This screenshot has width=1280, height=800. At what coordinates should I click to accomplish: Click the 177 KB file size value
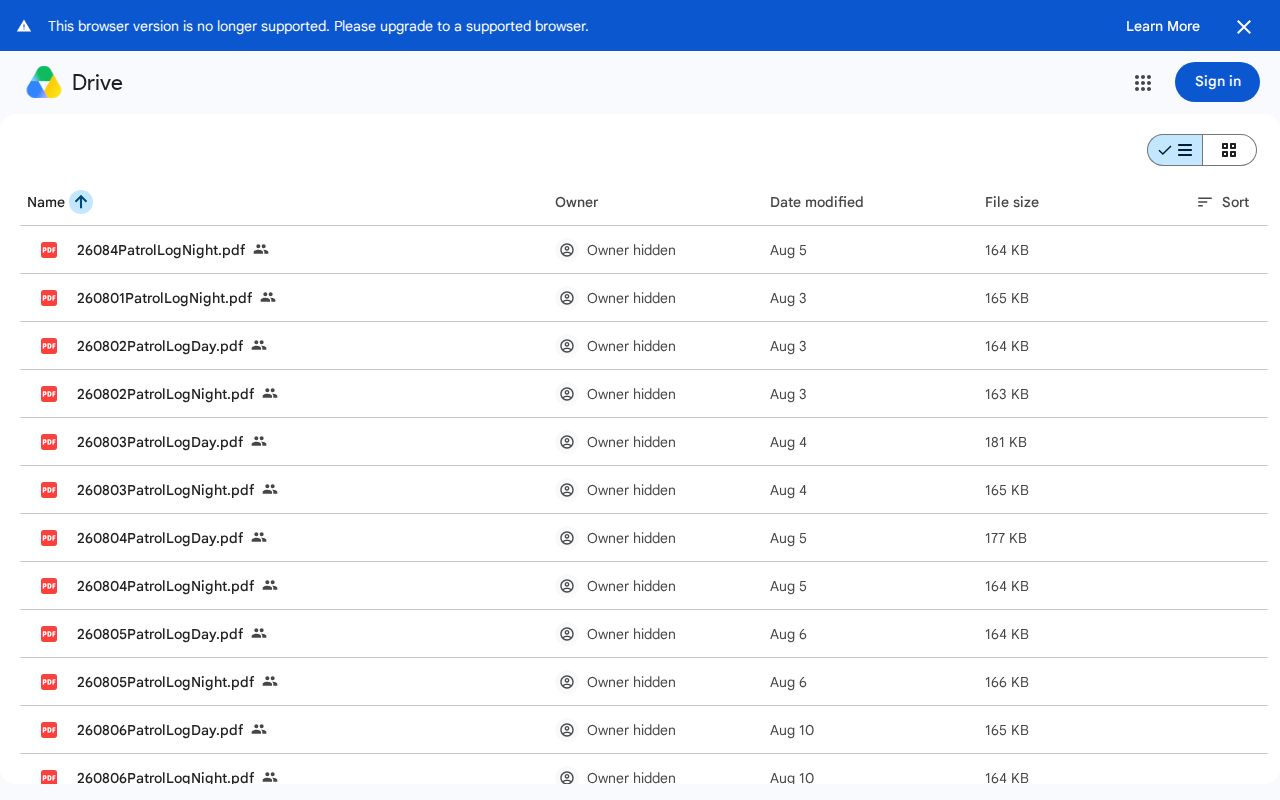pos(1006,538)
